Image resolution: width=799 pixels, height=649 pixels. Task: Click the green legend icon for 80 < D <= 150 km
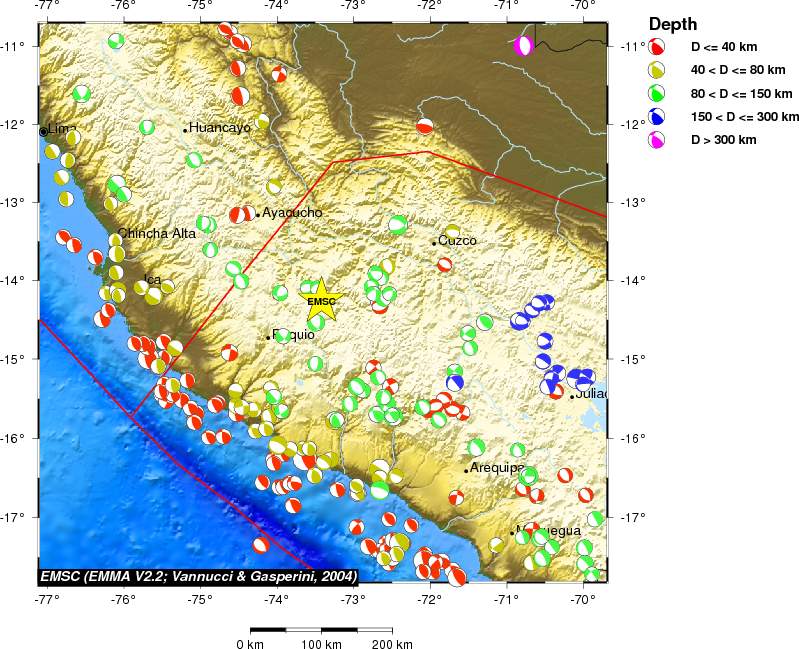click(657, 93)
